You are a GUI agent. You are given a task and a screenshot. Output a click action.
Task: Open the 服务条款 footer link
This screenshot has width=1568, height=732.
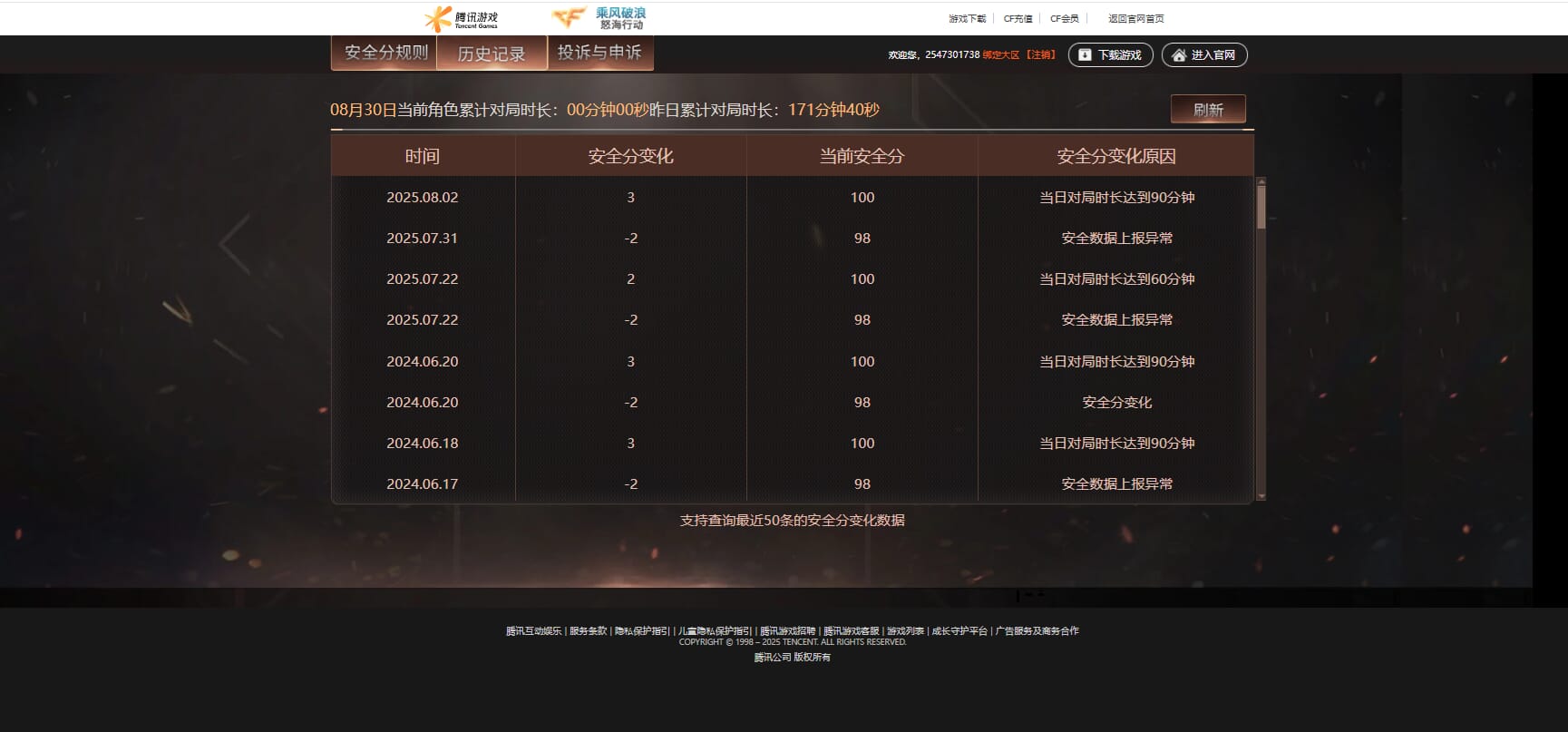click(589, 631)
